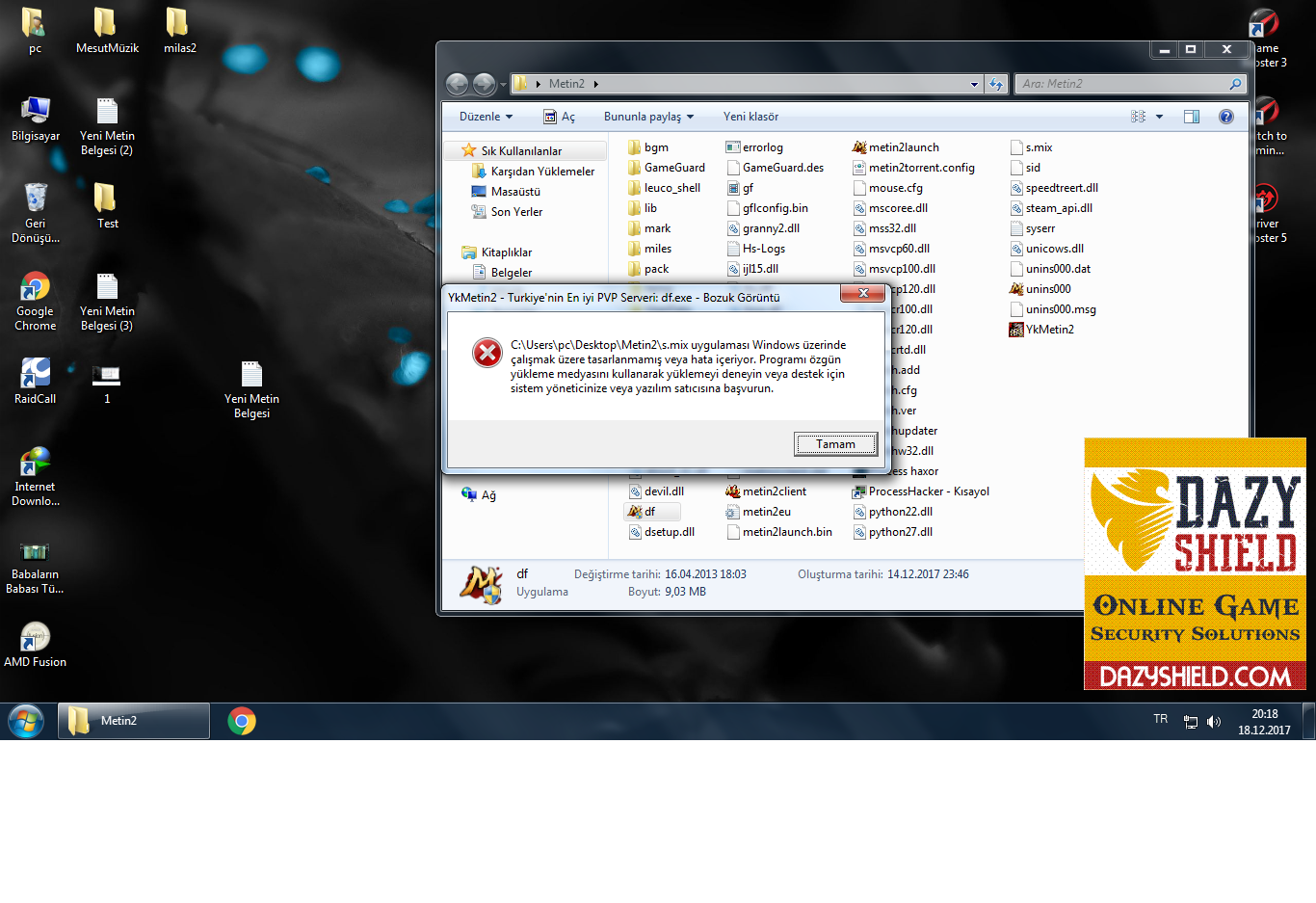Select the unins000 uninstaller application
1316x903 pixels.
tap(1040, 289)
